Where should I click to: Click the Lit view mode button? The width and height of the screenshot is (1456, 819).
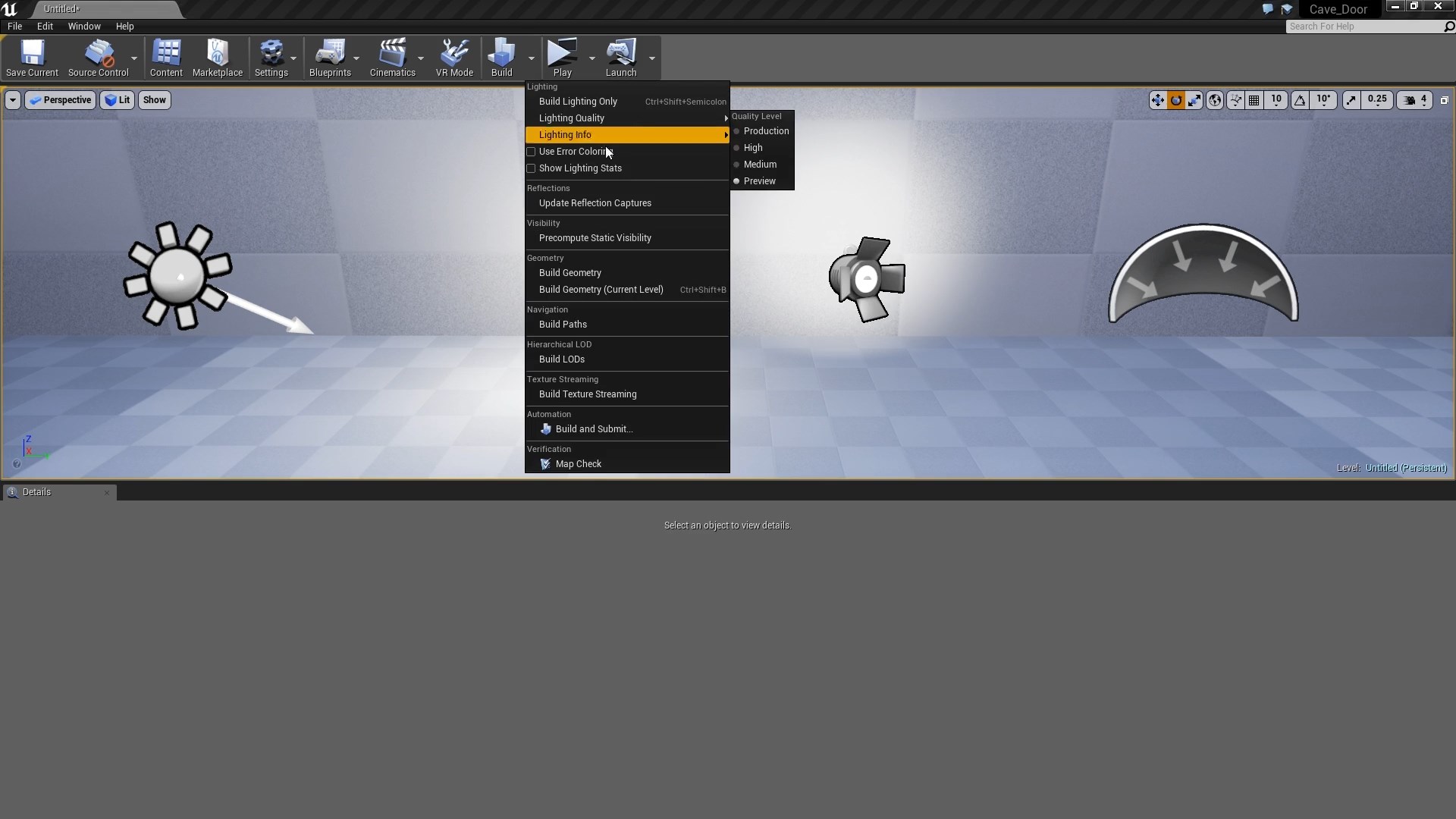[118, 100]
